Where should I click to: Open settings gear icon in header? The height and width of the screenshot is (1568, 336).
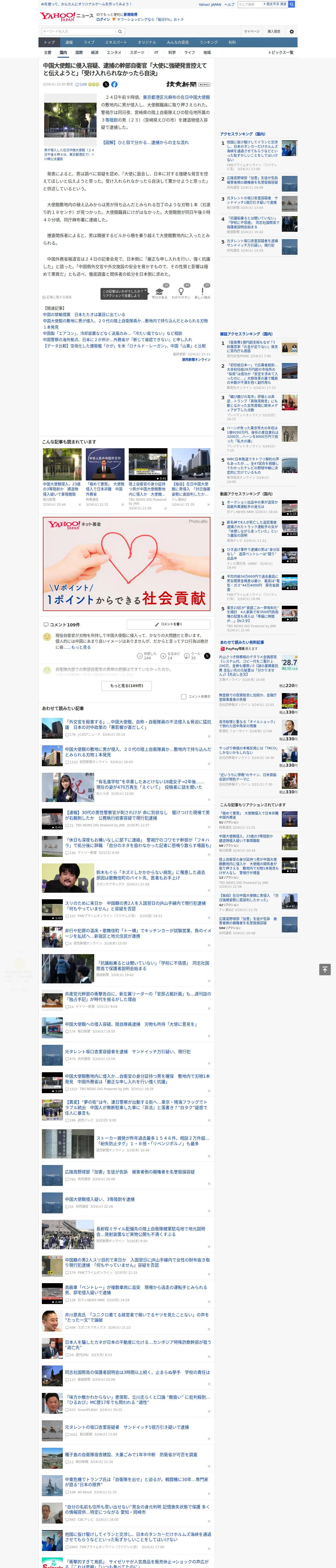coord(292,31)
